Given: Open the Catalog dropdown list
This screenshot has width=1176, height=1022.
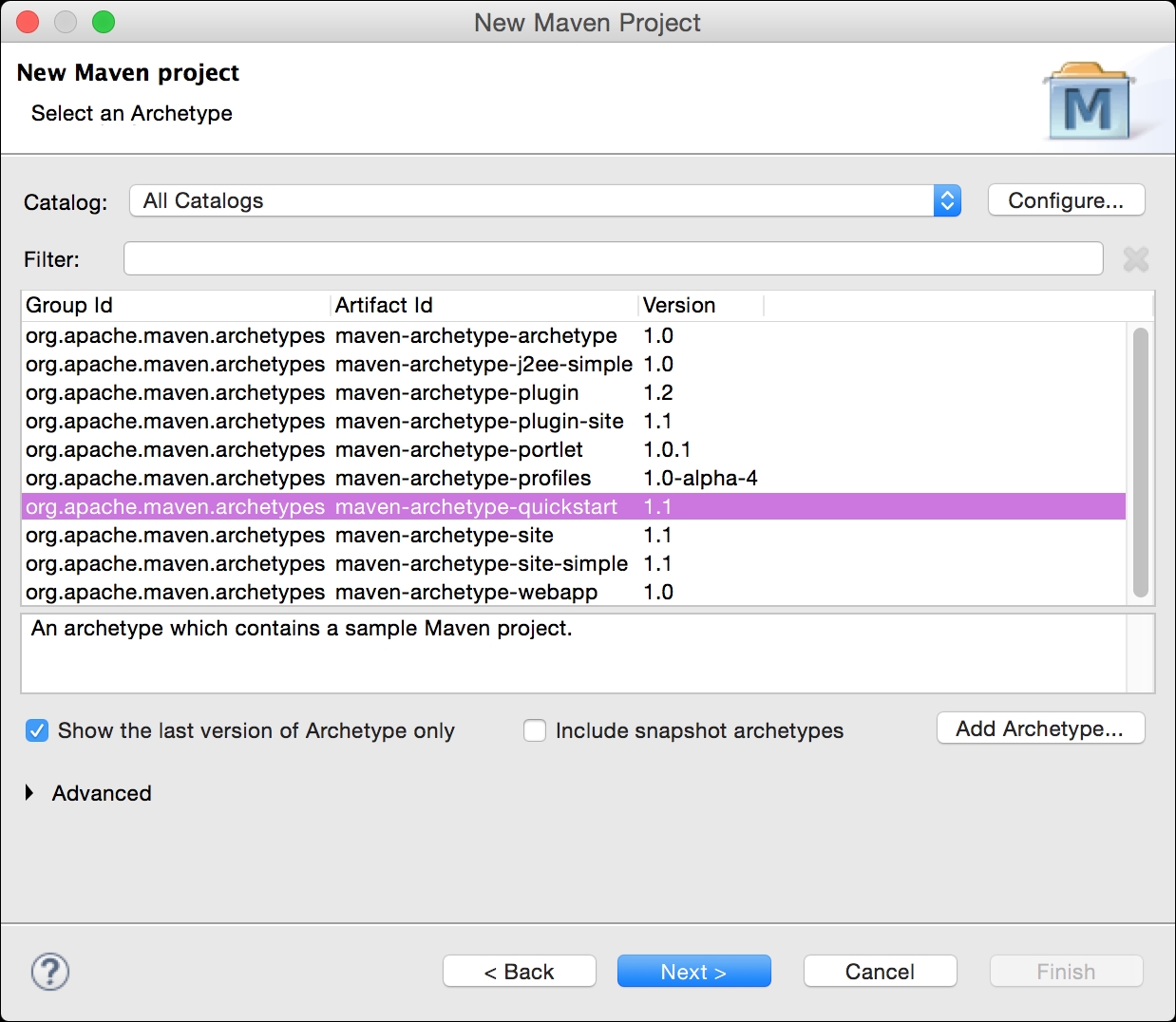Looking at the screenshot, I should [545, 200].
